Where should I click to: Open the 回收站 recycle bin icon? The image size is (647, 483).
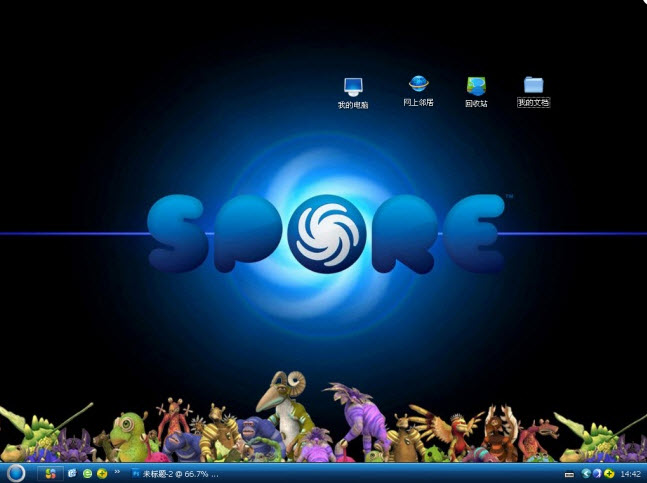click(x=476, y=86)
